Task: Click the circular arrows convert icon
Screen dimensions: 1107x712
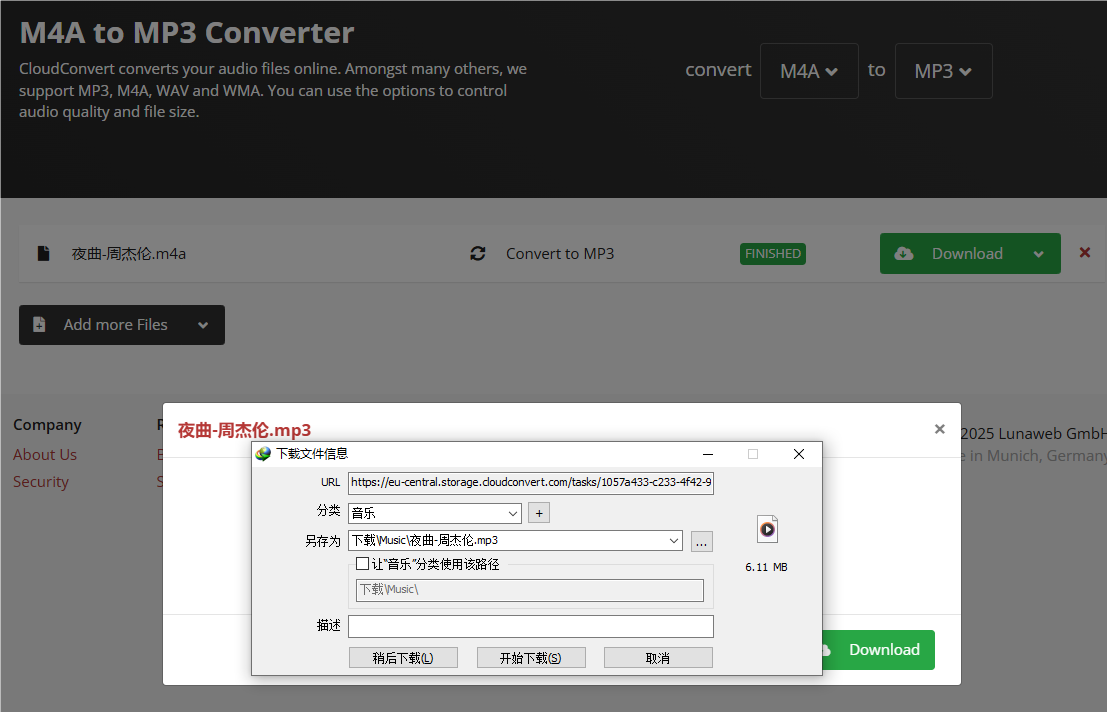Action: 478,254
